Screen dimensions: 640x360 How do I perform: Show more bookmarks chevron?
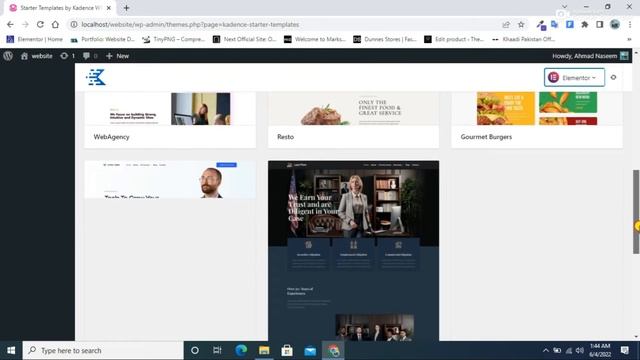[629, 39]
